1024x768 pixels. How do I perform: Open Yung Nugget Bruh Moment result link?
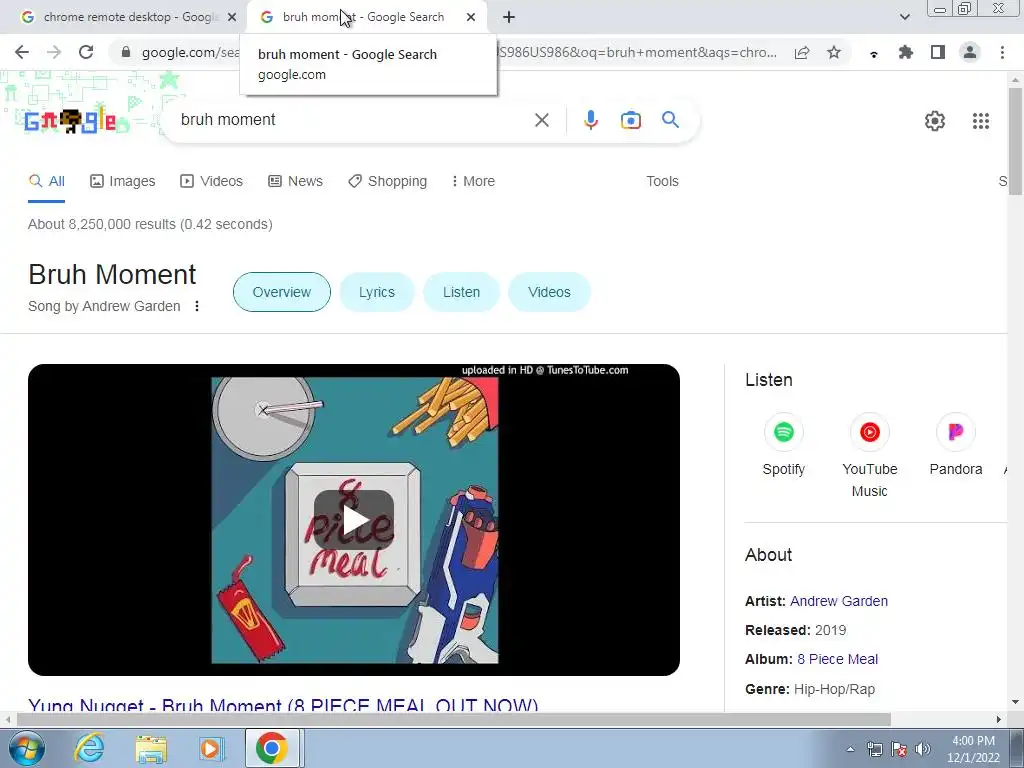click(283, 705)
